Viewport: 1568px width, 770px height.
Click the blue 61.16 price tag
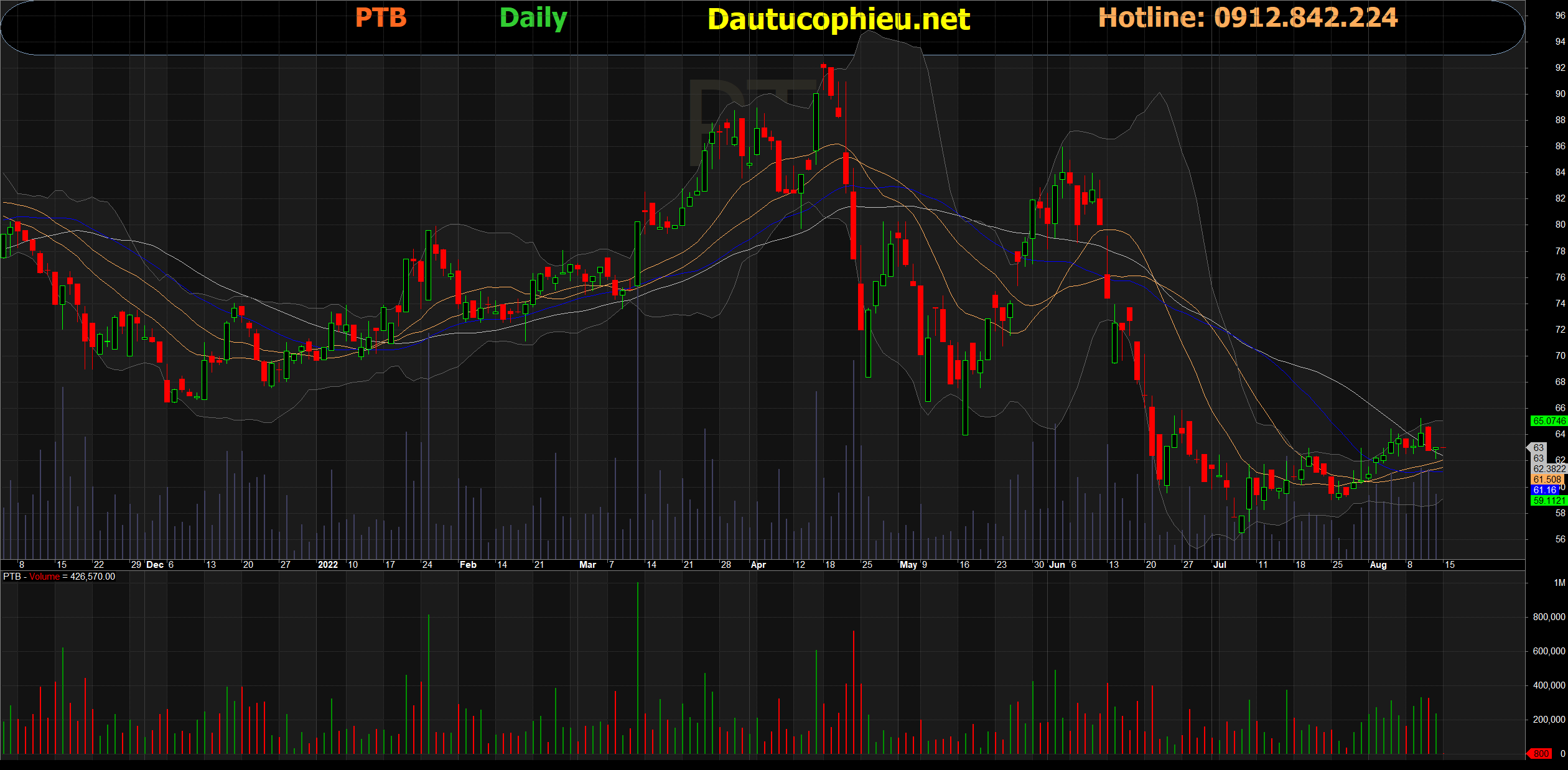(1544, 490)
